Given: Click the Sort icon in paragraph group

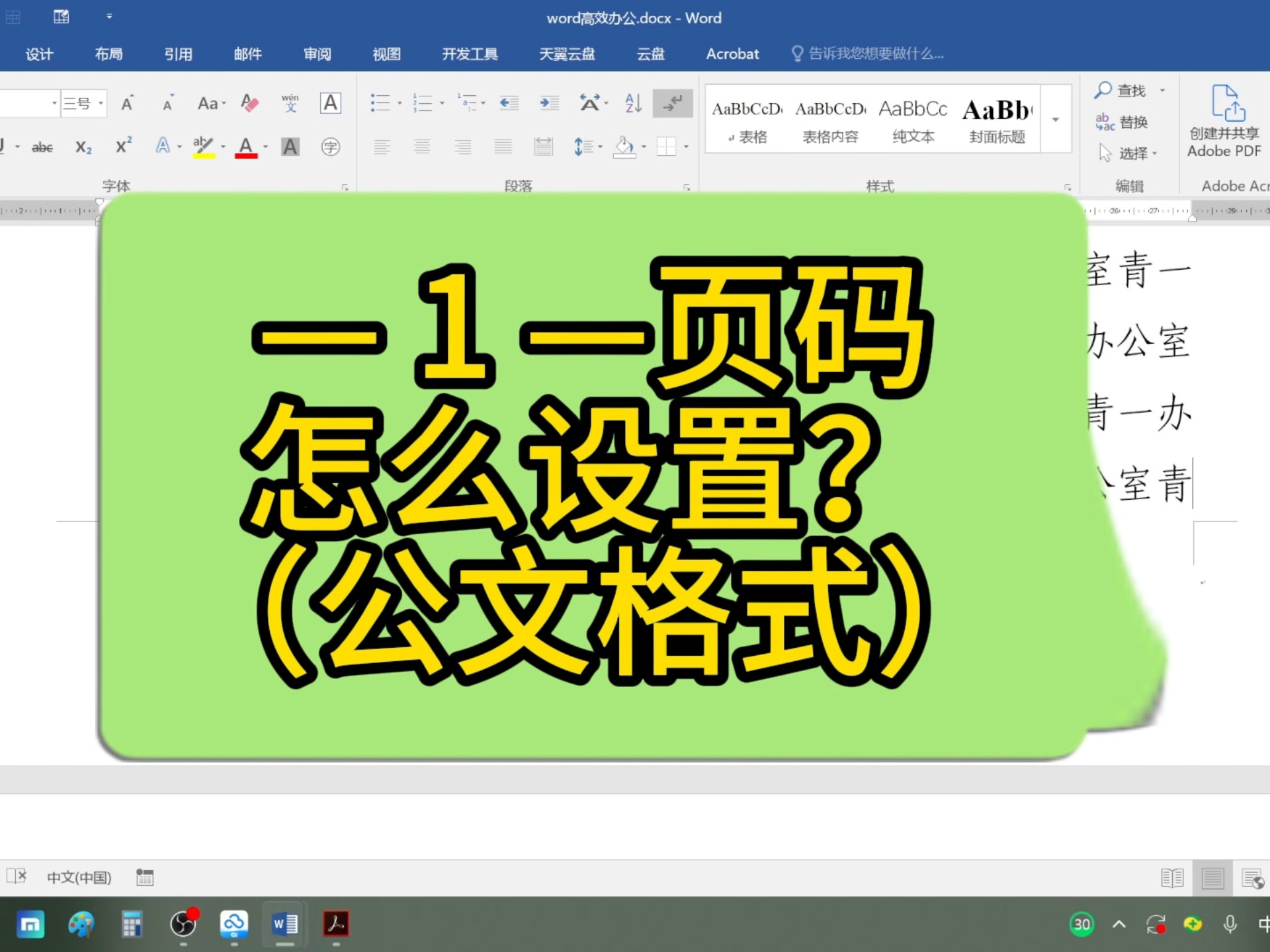Looking at the screenshot, I should tap(632, 103).
